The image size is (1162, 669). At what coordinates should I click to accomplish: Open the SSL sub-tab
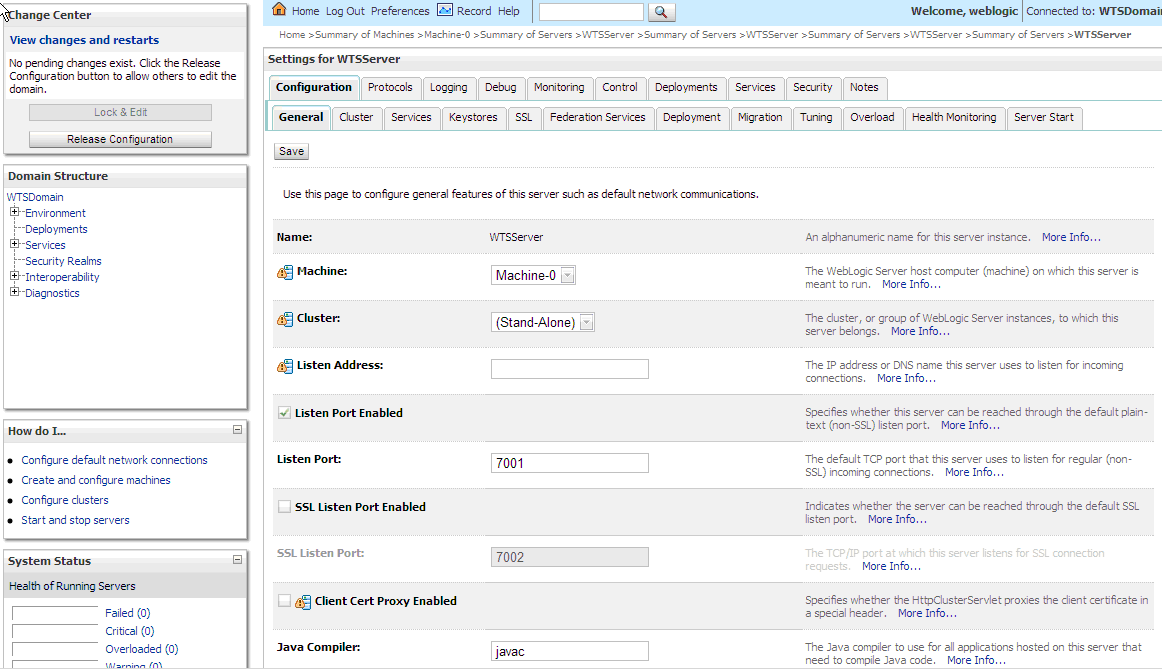(524, 118)
